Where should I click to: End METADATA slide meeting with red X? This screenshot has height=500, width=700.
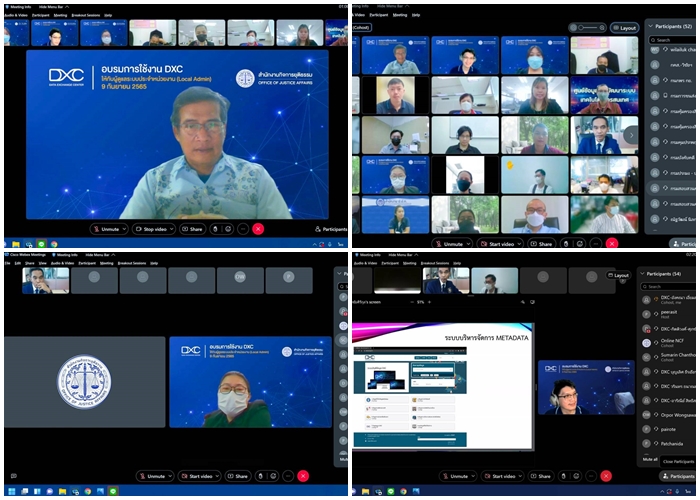(606, 476)
